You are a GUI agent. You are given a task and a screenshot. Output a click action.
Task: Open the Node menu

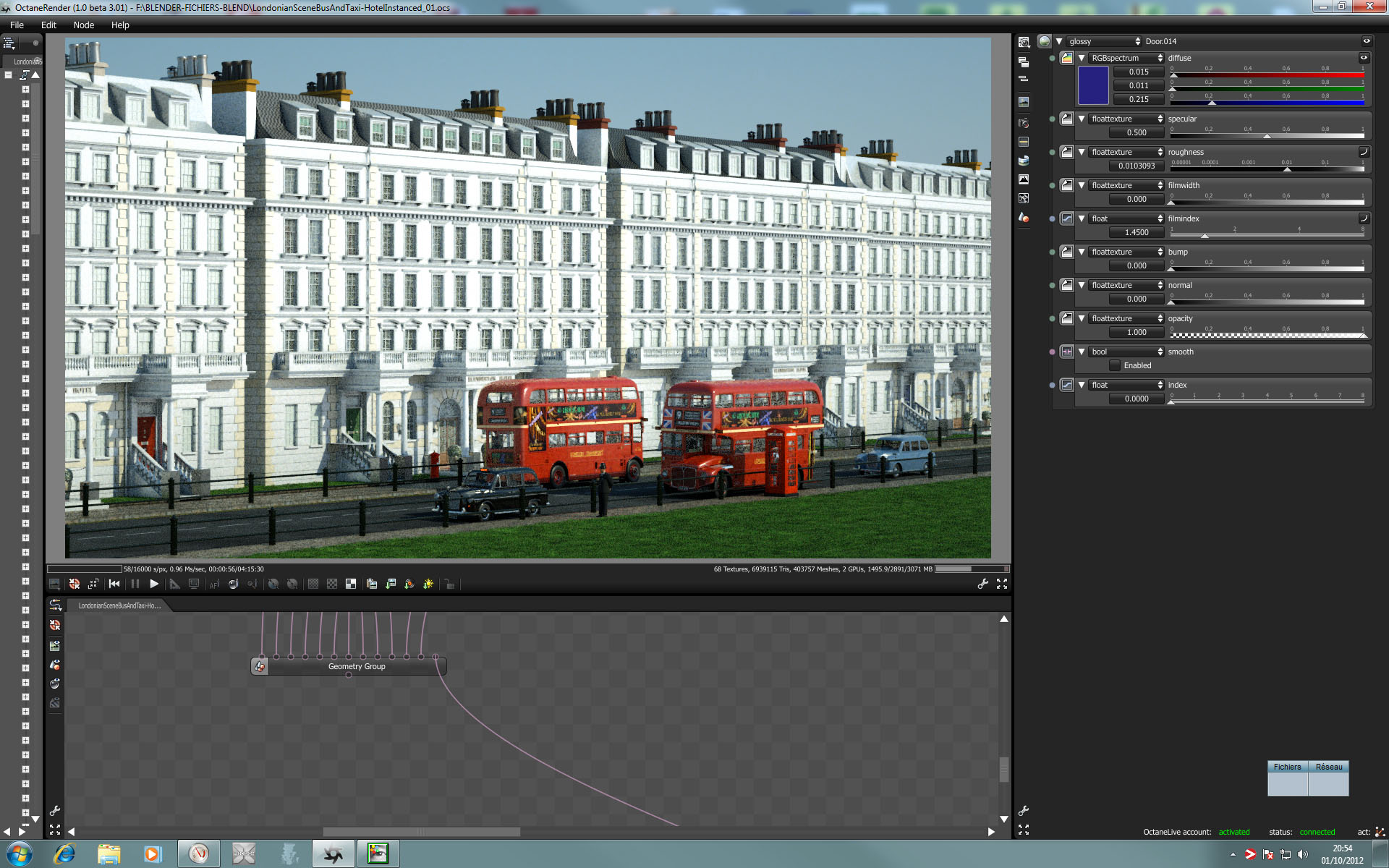[x=84, y=25]
